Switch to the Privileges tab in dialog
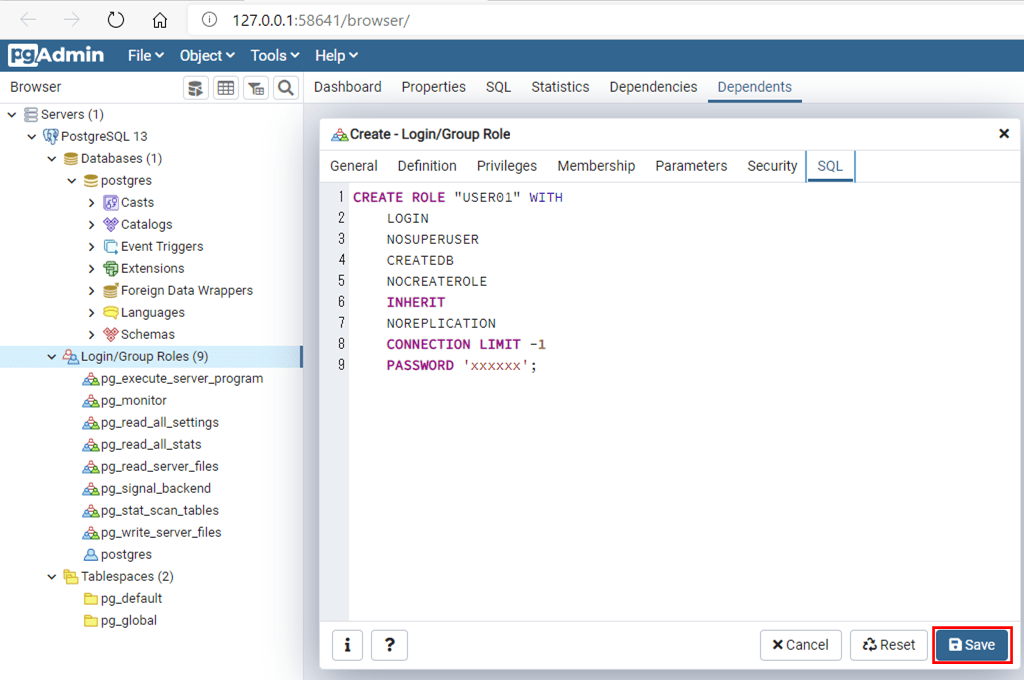 click(506, 166)
